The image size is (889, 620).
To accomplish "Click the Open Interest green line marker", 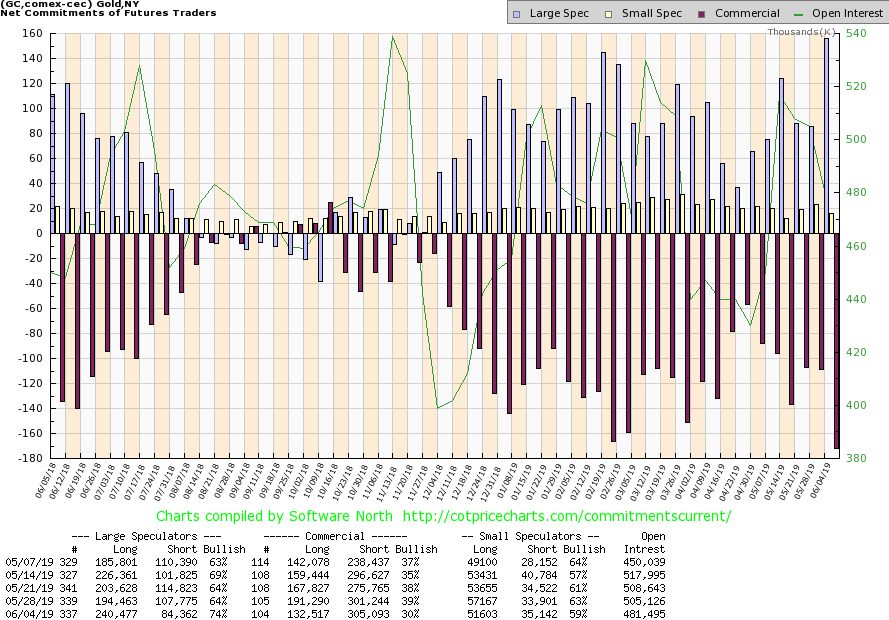I will [x=799, y=14].
